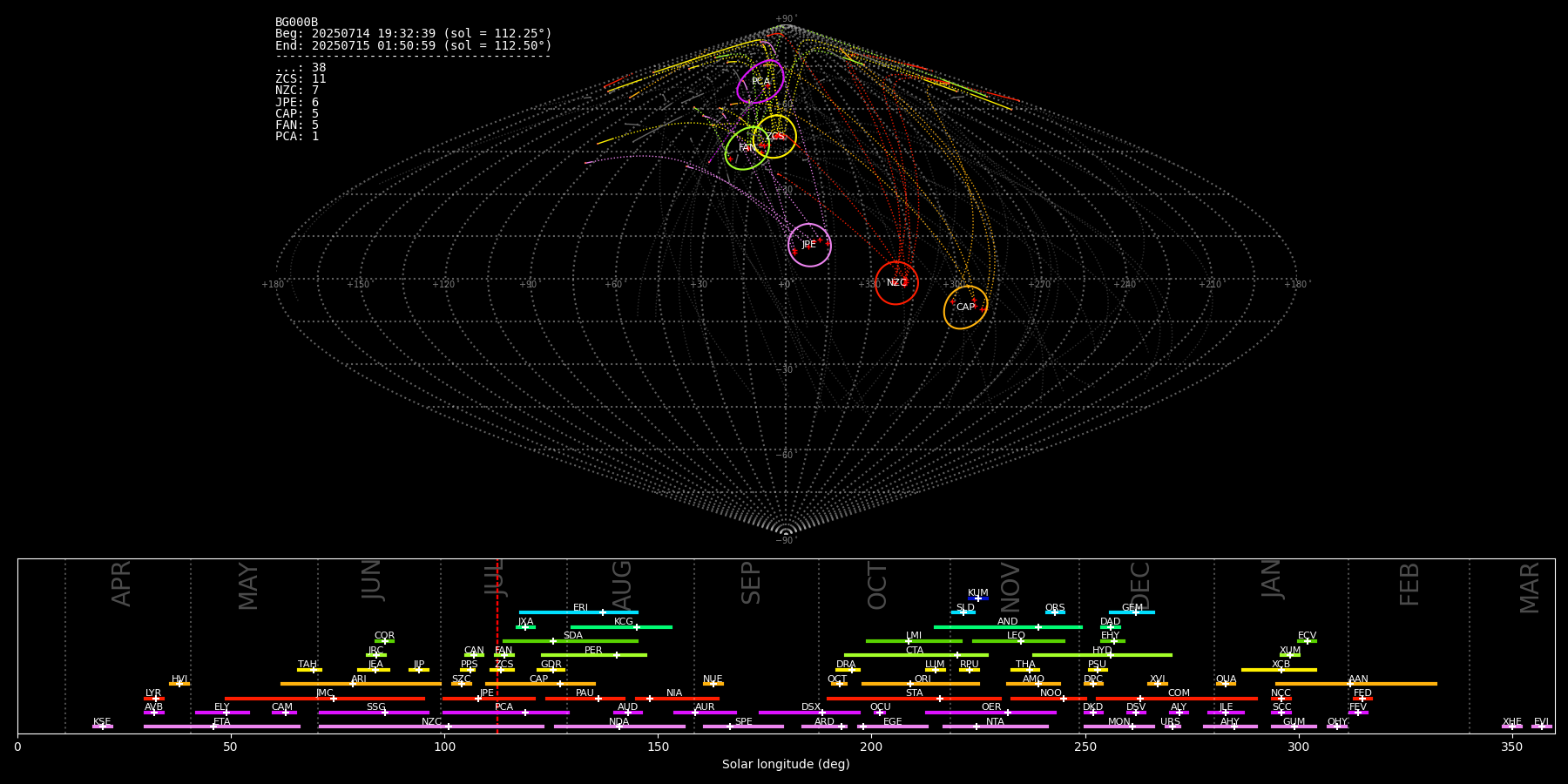Select the pink XHE bar in the timeline
Viewport: 1568px width, 784px height.
coord(1512,727)
